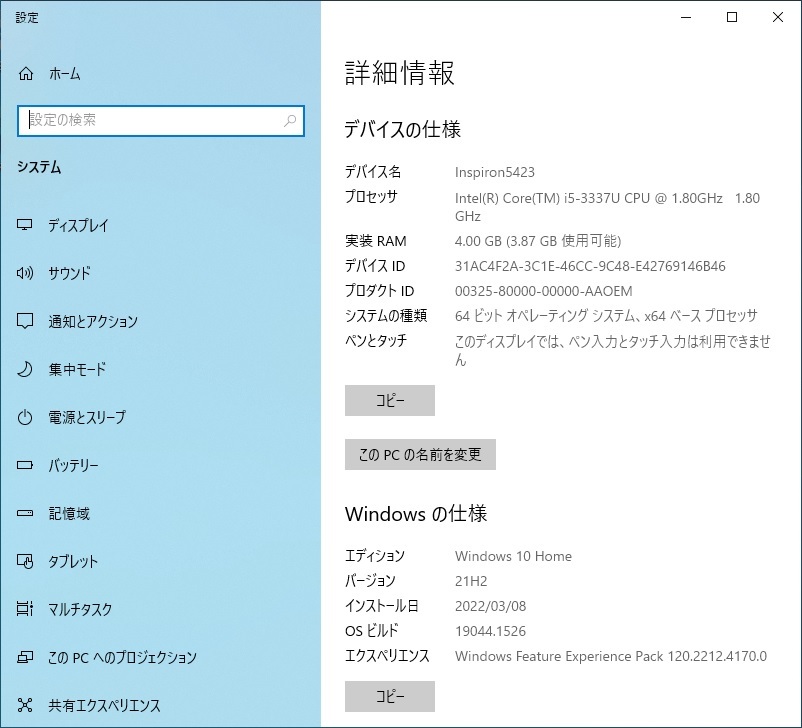802x728 pixels.
Task: Select RAM value 4.00 GB
Action: coord(538,241)
